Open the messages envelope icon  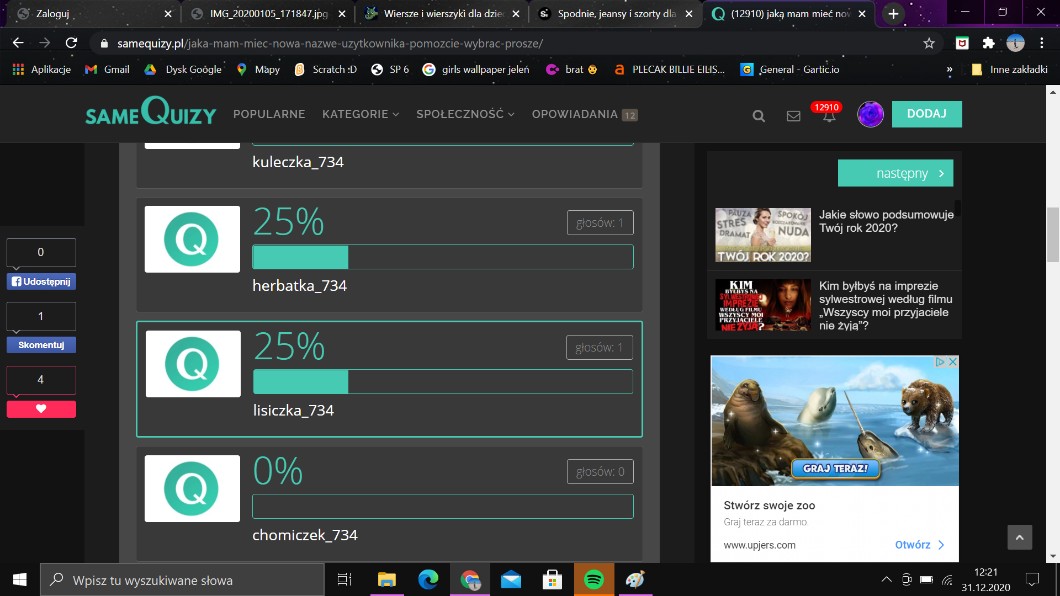[x=793, y=116]
